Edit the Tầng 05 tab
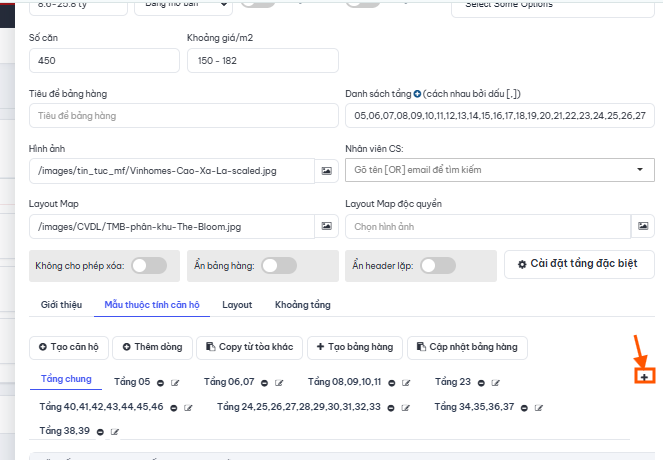Screen dimensions: 663x460 175,383
